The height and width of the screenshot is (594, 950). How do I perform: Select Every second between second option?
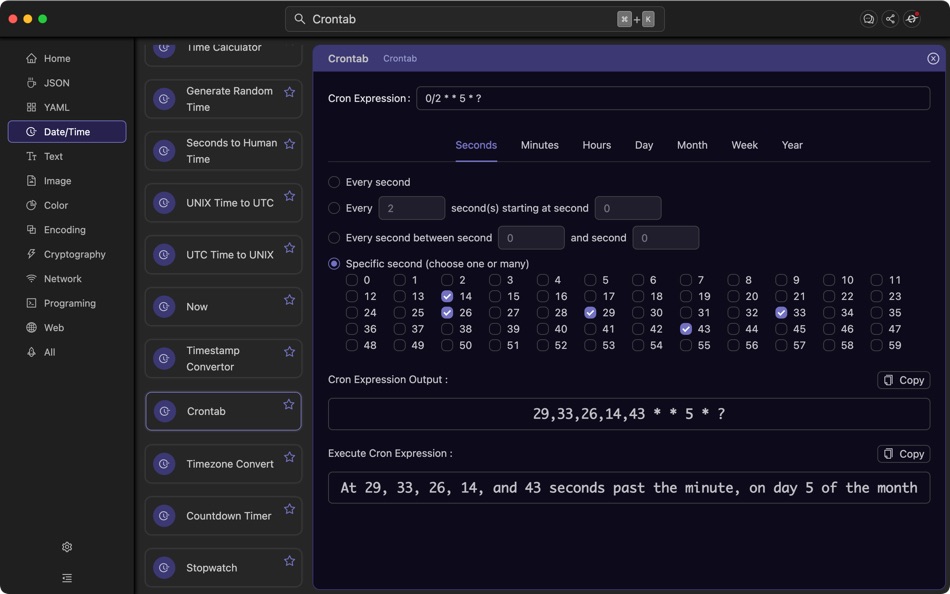334,238
